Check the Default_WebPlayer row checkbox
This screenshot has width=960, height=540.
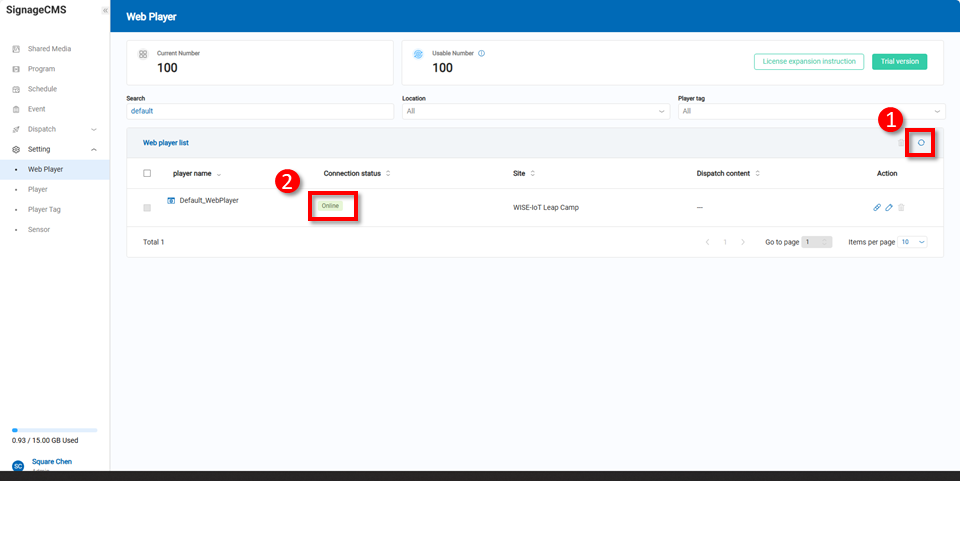point(147,207)
